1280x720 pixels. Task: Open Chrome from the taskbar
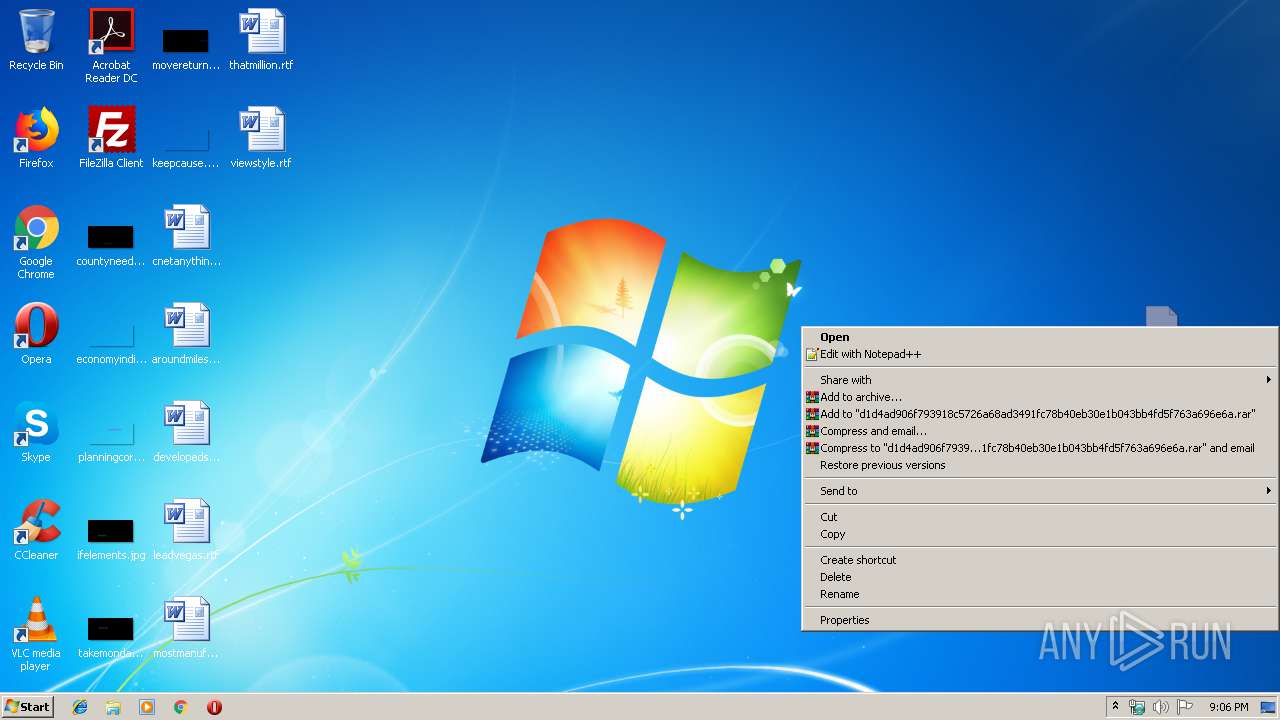(180, 707)
